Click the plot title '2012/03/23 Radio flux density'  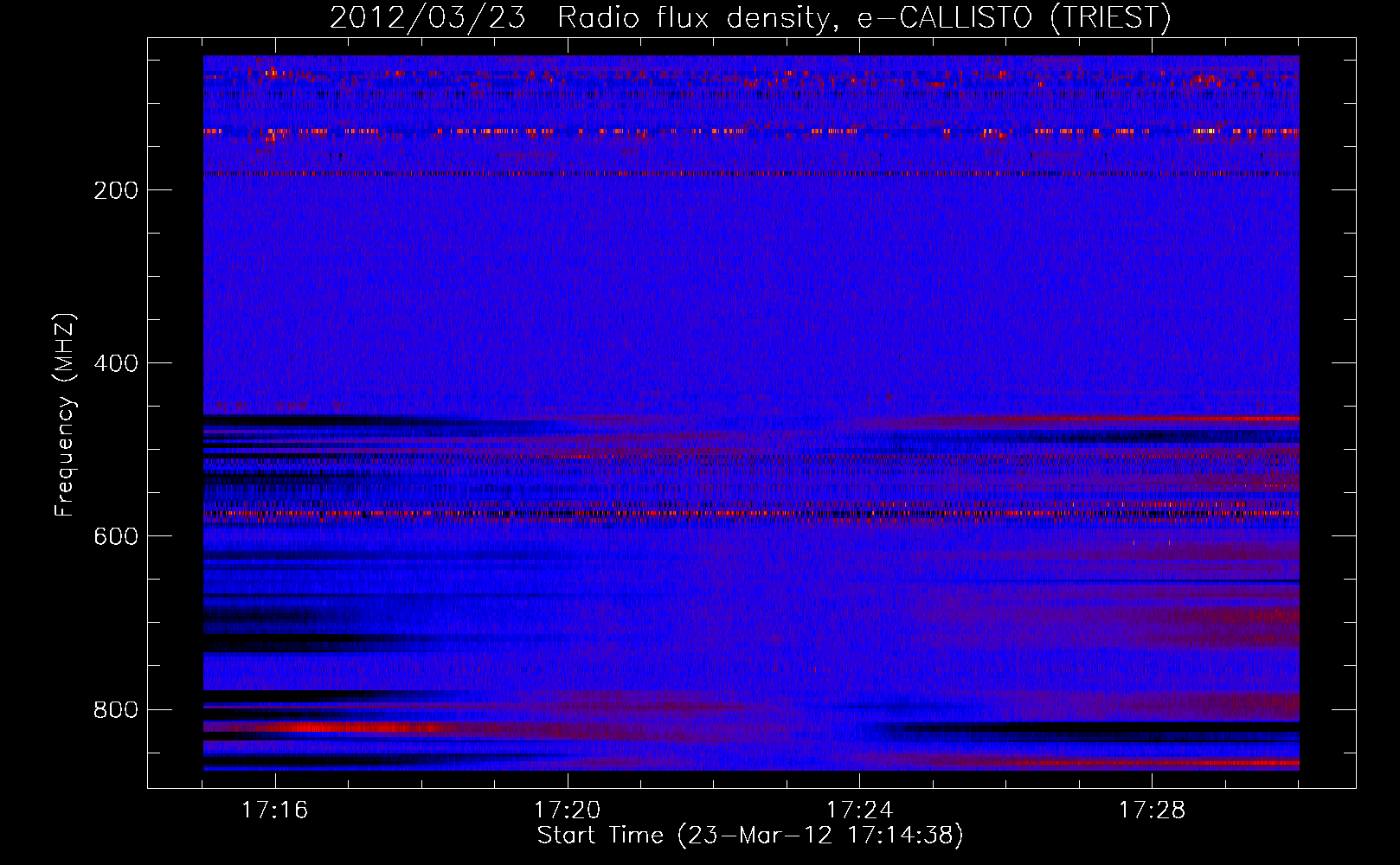[x=750, y=18]
